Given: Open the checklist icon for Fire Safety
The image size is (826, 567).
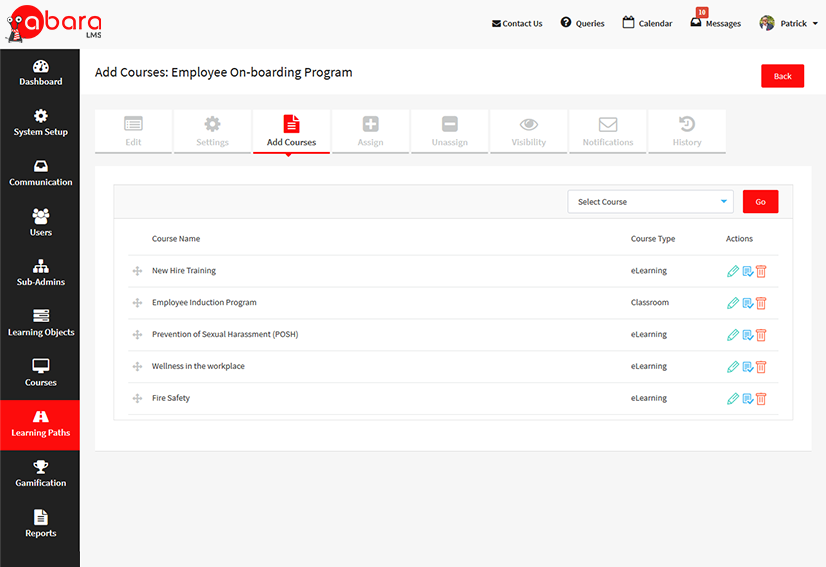Looking at the screenshot, I should pyautogui.click(x=748, y=399).
